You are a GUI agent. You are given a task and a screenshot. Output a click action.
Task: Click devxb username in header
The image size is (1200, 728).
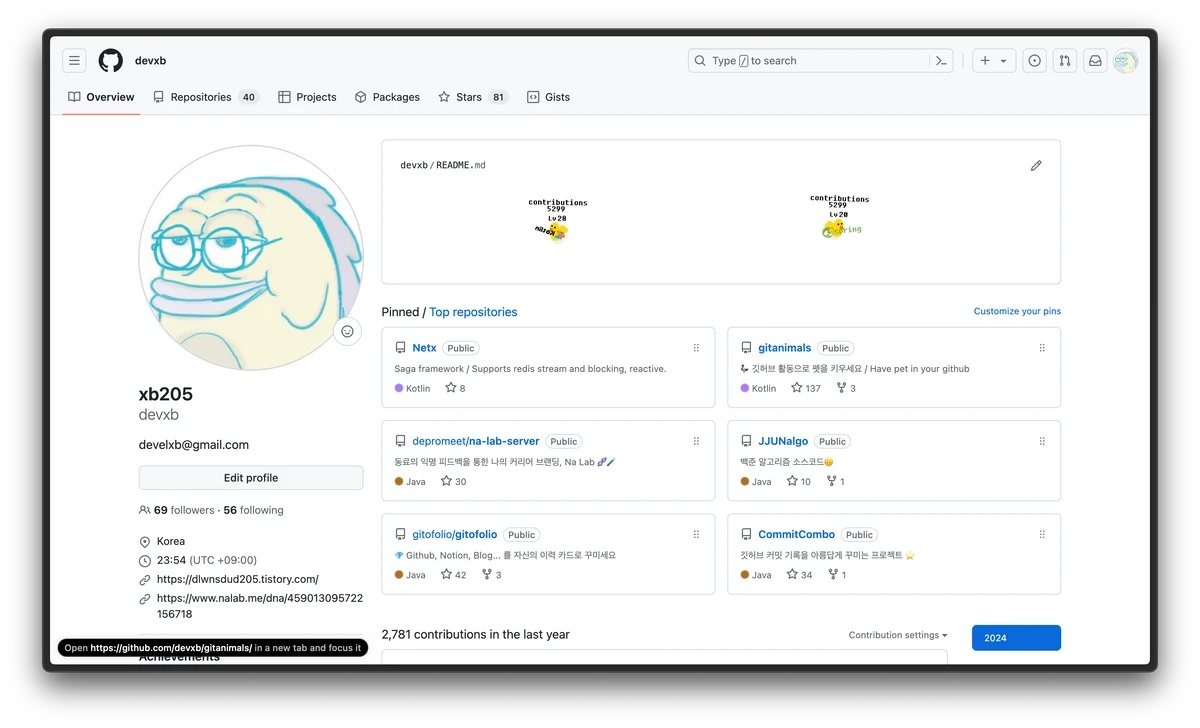point(150,61)
